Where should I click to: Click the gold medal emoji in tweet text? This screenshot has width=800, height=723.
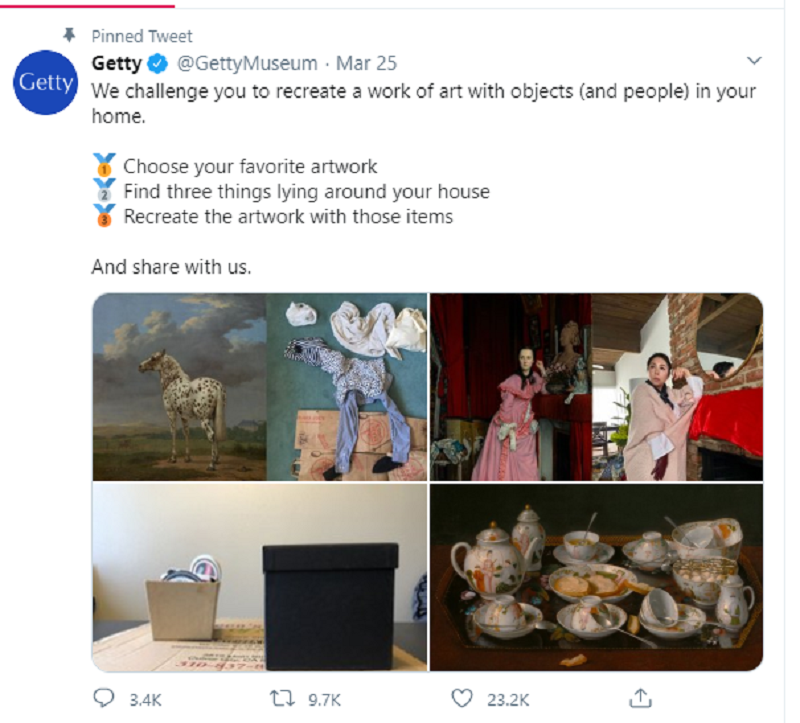[x=104, y=166]
